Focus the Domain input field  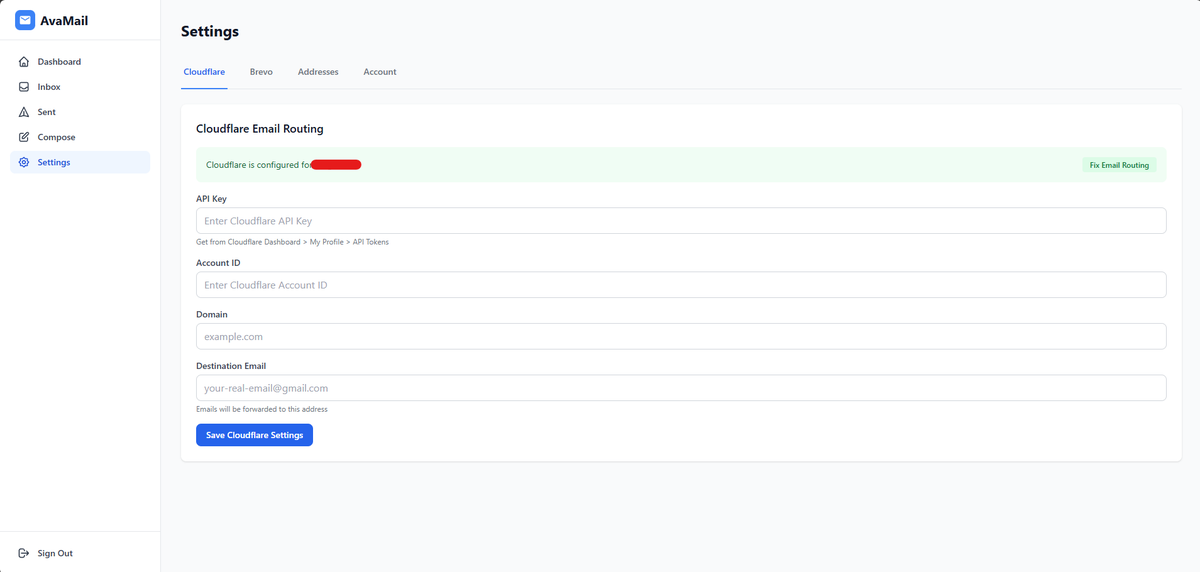pos(681,337)
